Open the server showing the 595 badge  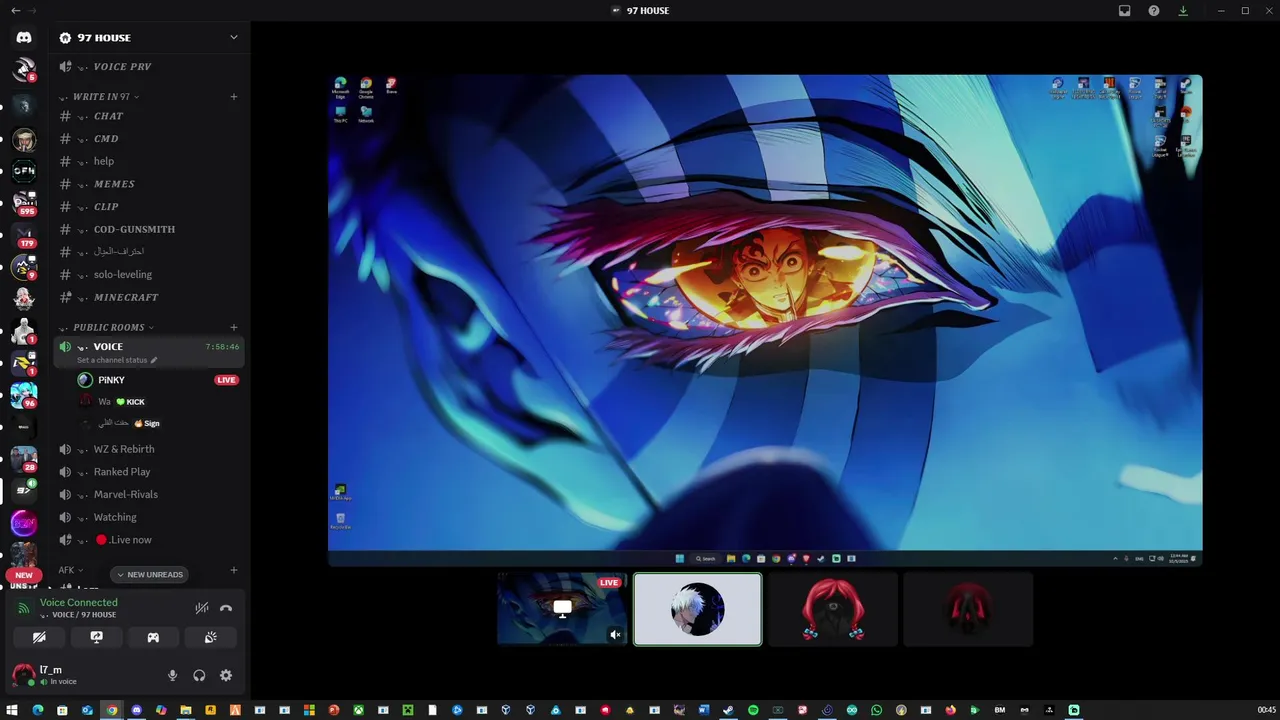24,202
